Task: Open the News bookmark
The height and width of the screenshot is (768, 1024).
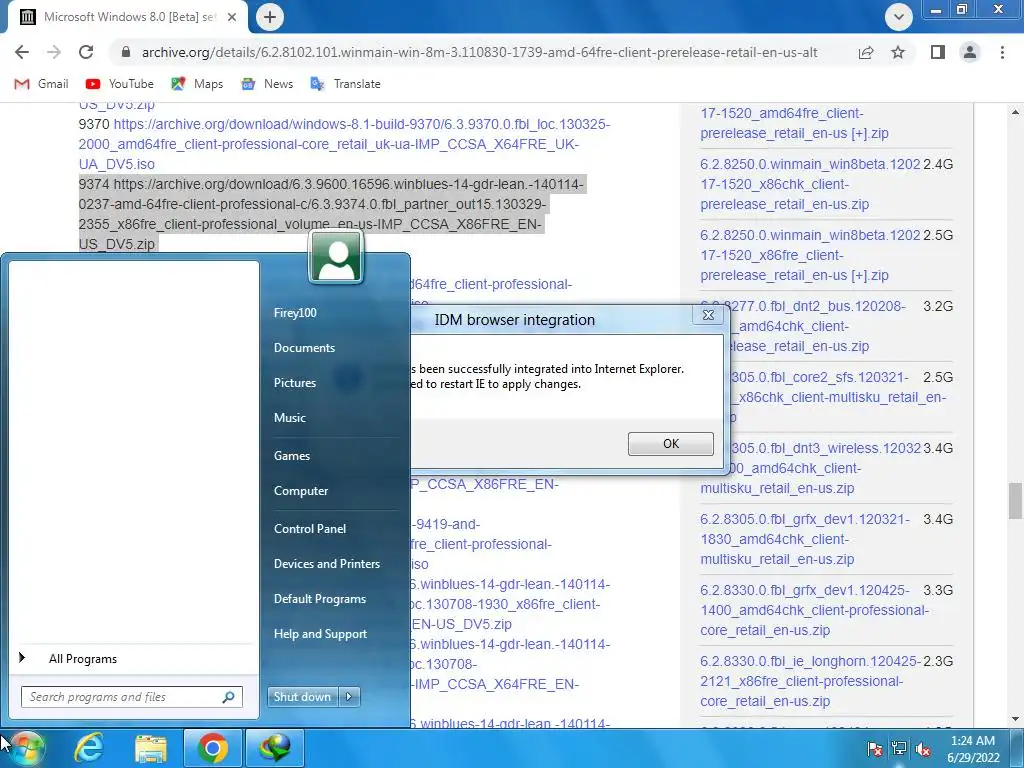Action: (x=267, y=84)
